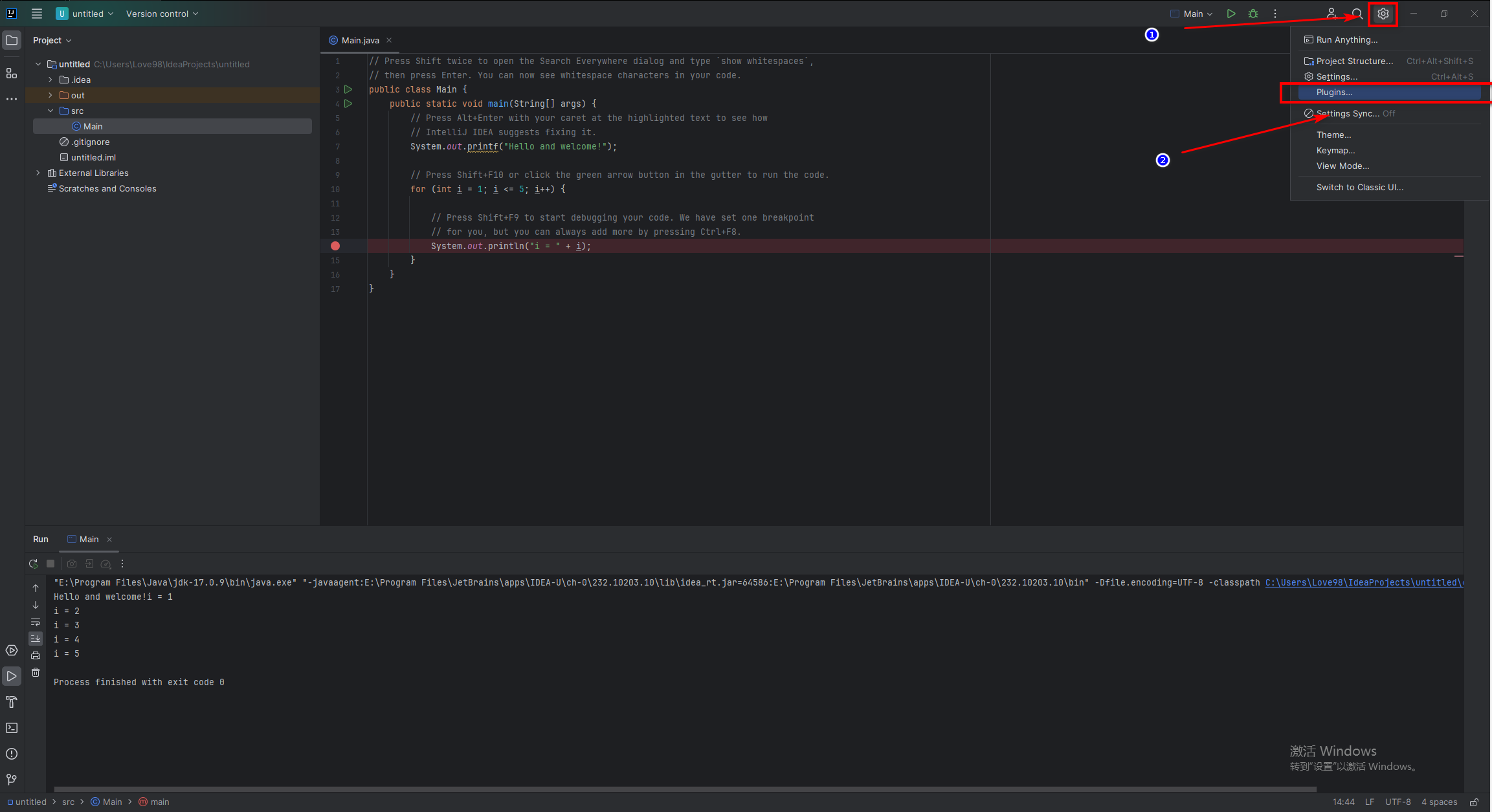Image resolution: width=1492 pixels, height=812 pixels.
Task: Toggle the breakpoint on line 14
Action: tap(335, 246)
